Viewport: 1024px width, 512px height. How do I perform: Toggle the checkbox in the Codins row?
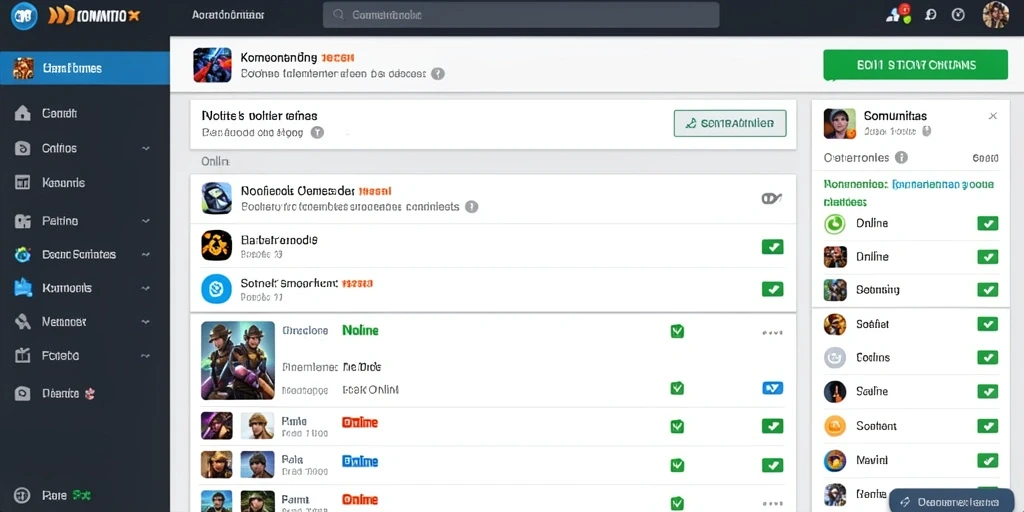click(987, 357)
